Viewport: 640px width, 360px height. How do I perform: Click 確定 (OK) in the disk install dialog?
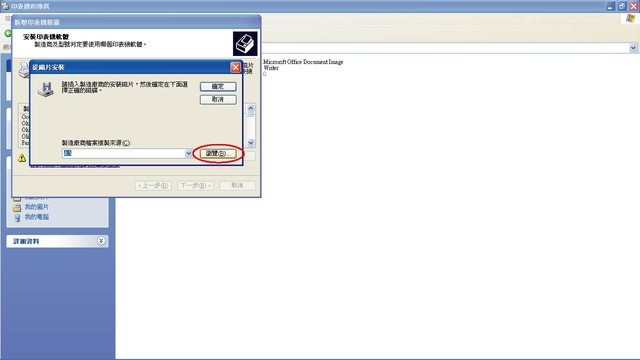click(218, 87)
